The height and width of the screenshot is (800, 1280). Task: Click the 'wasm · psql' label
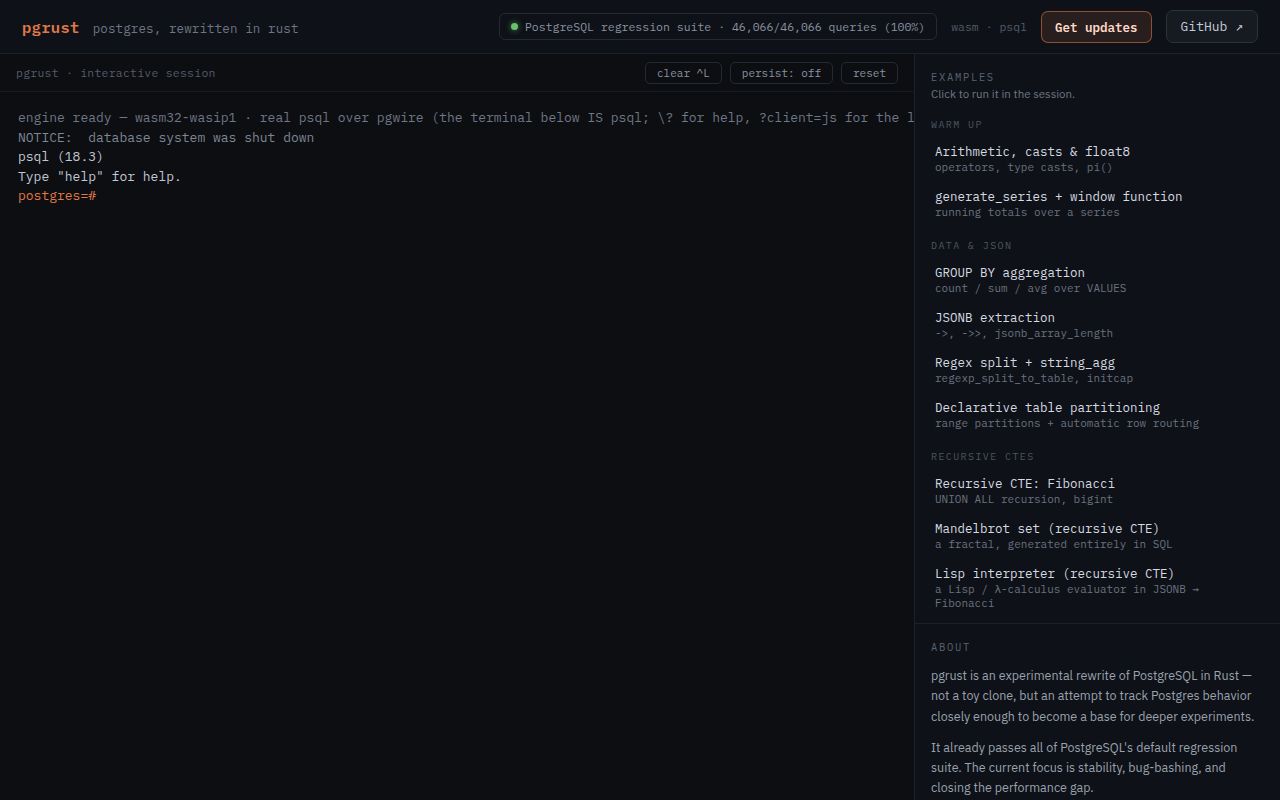tap(988, 27)
